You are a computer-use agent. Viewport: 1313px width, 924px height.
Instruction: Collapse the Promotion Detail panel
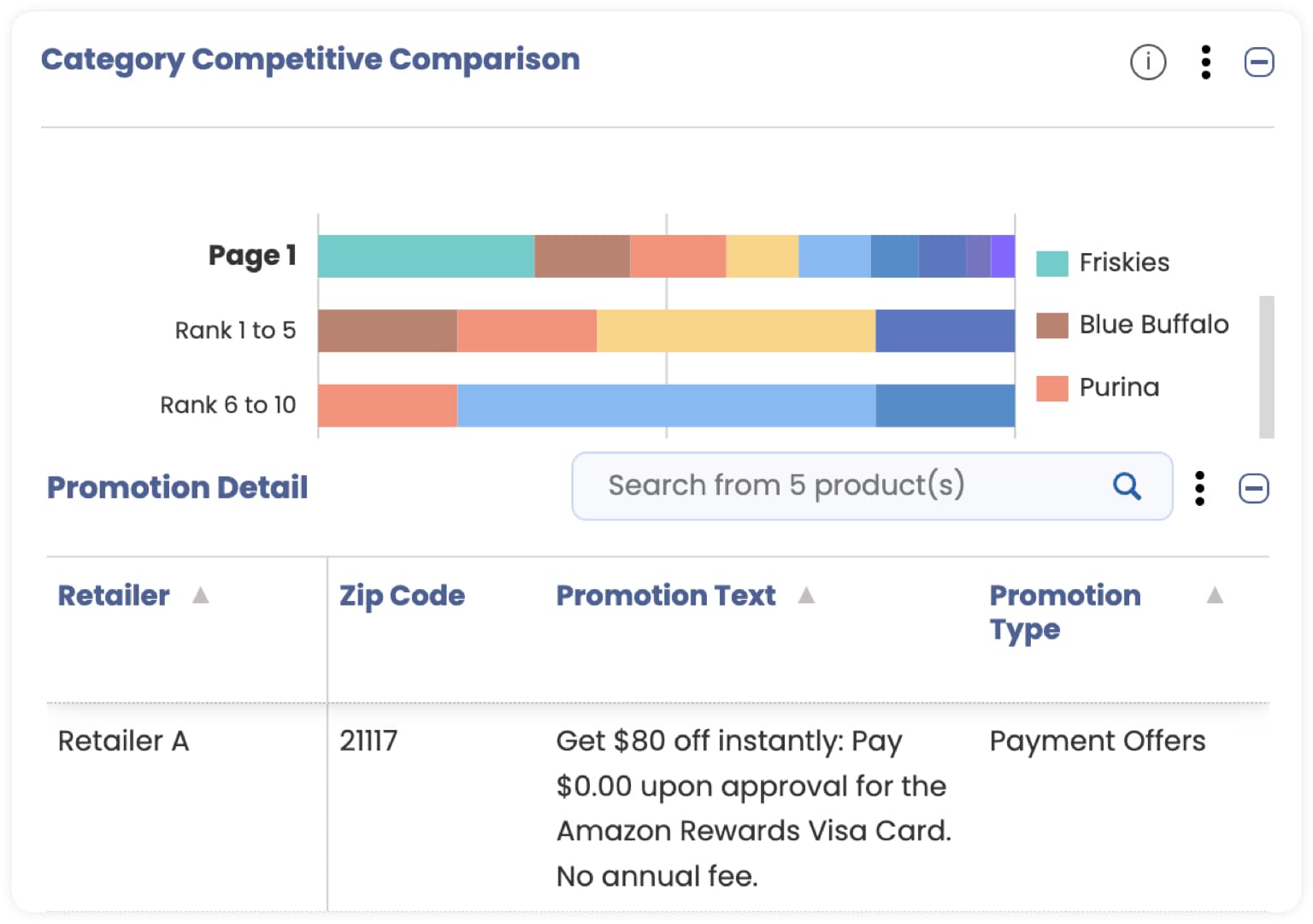tap(1253, 488)
